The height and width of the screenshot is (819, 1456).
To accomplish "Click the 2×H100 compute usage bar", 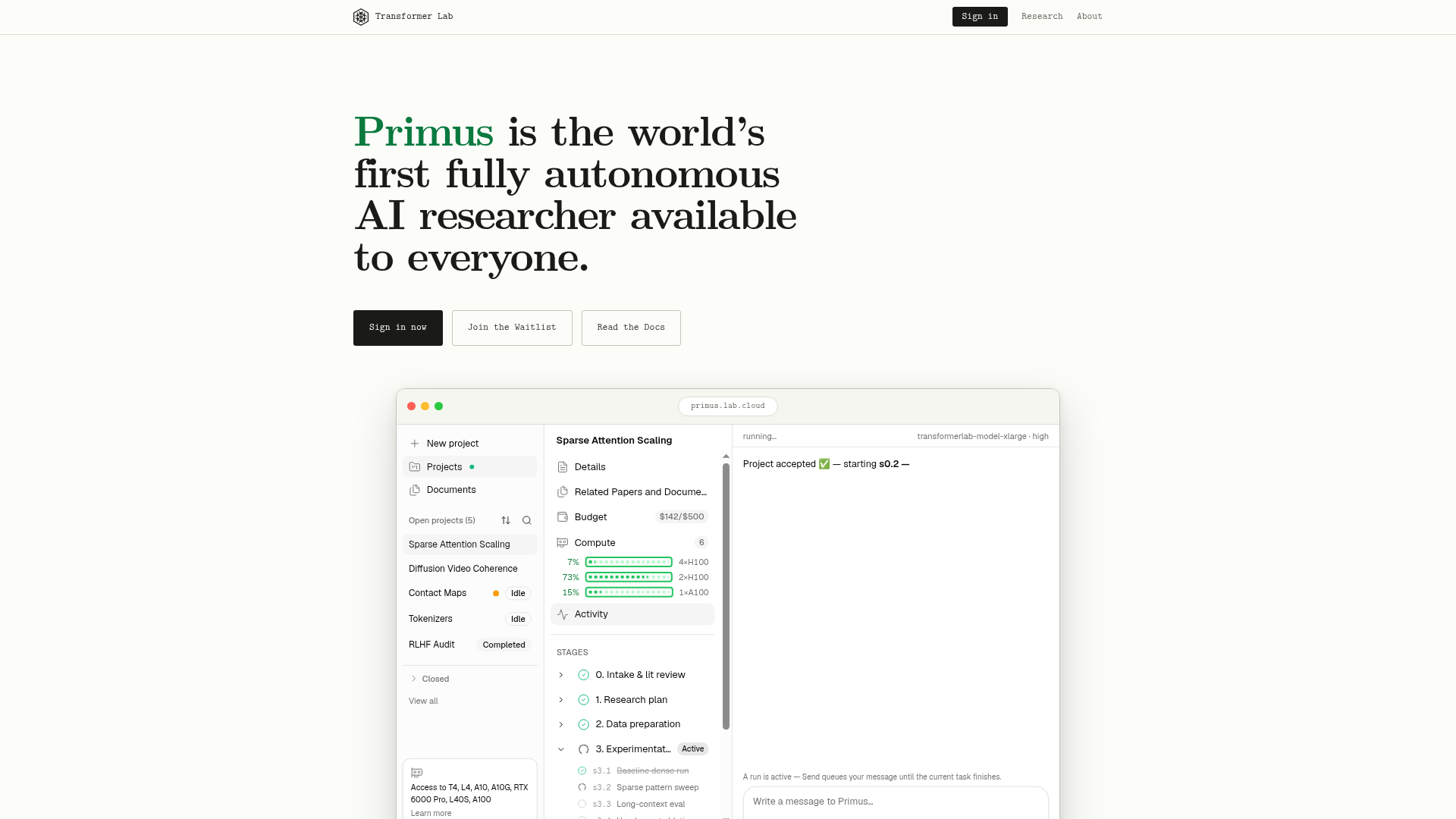I will (629, 577).
